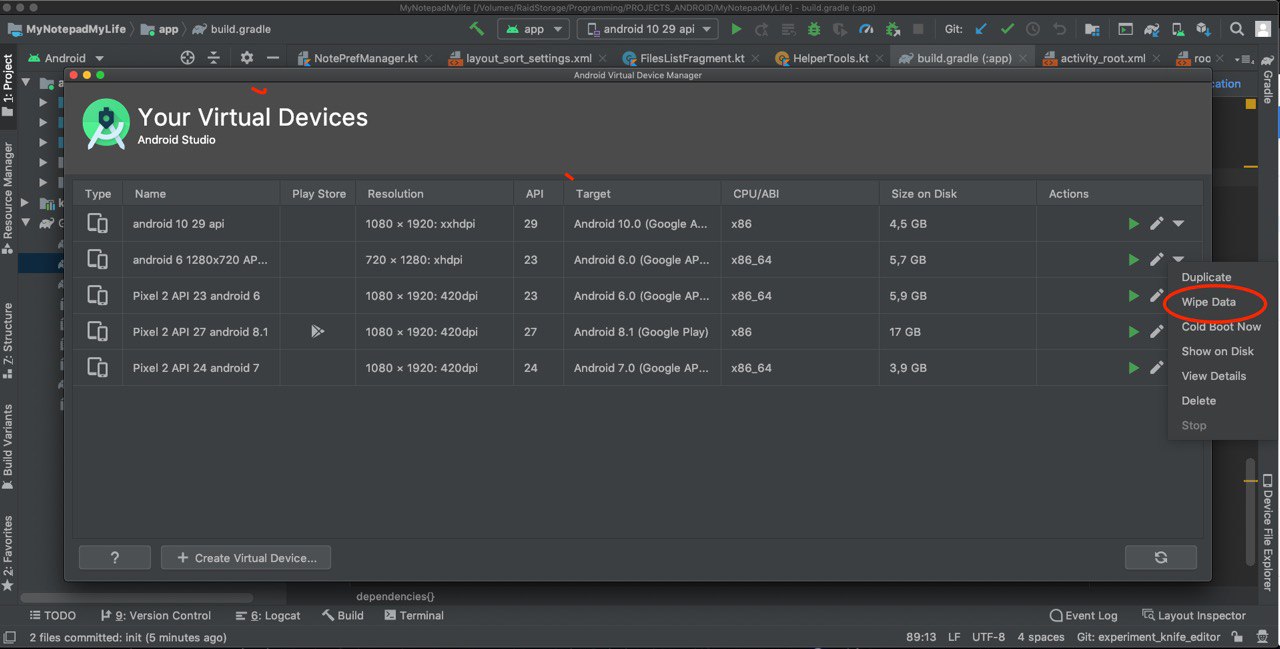Click actions arrow for android 6 1280x720

[1178, 260]
